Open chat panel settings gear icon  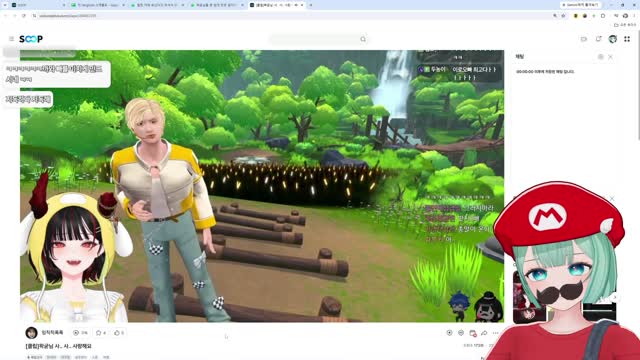pos(600,57)
